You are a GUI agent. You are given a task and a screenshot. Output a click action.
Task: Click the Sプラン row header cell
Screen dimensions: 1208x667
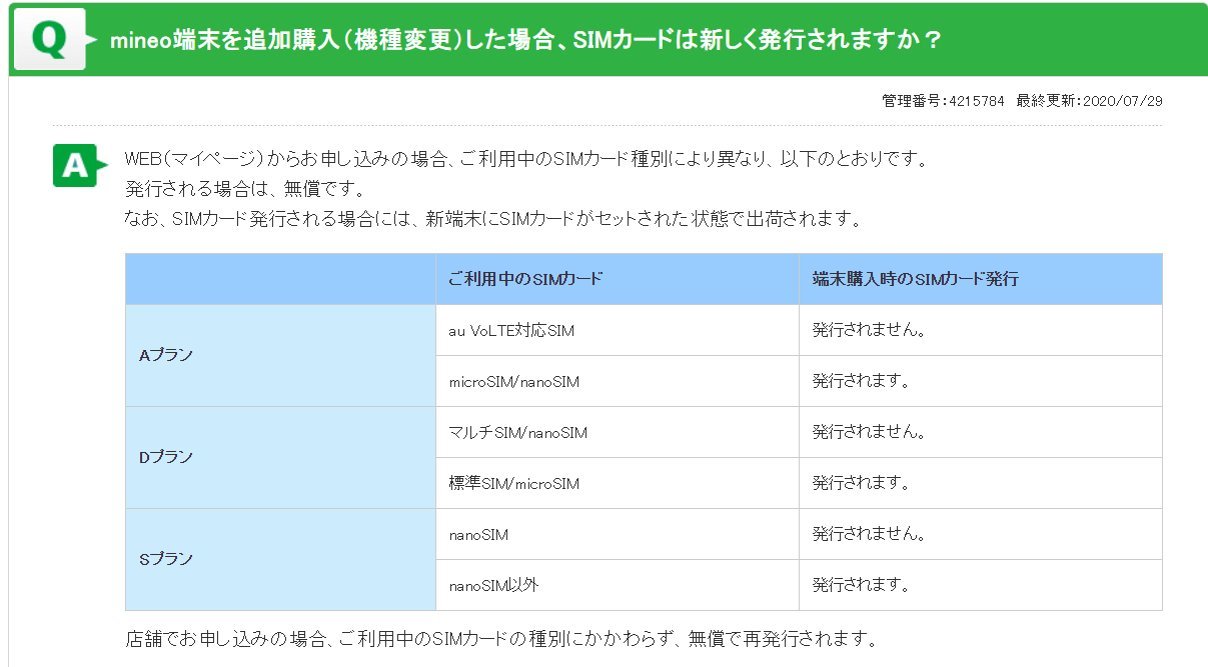tap(281, 559)
